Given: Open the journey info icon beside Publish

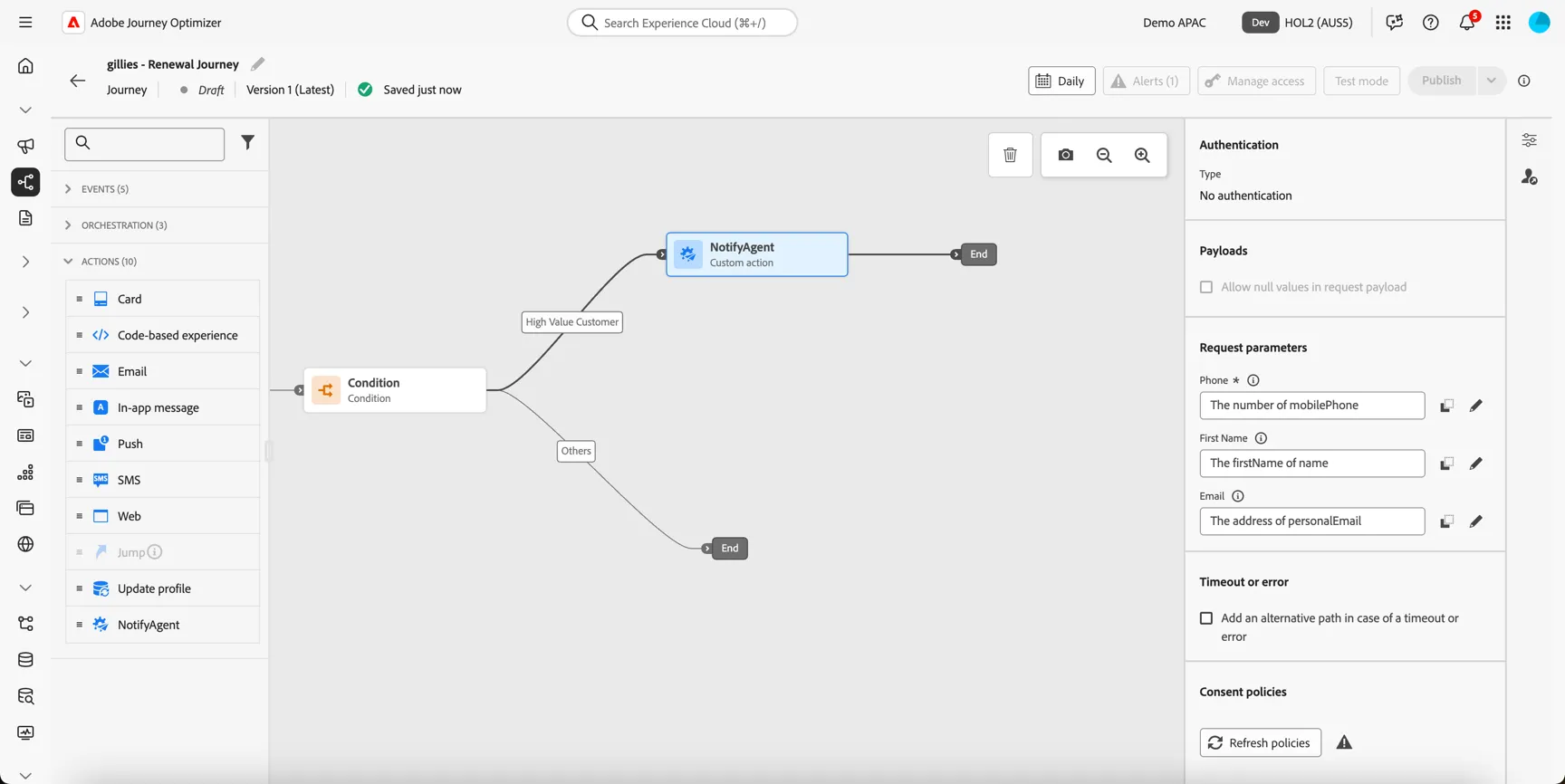Looking at the screenshot, I should point(1524,81).
